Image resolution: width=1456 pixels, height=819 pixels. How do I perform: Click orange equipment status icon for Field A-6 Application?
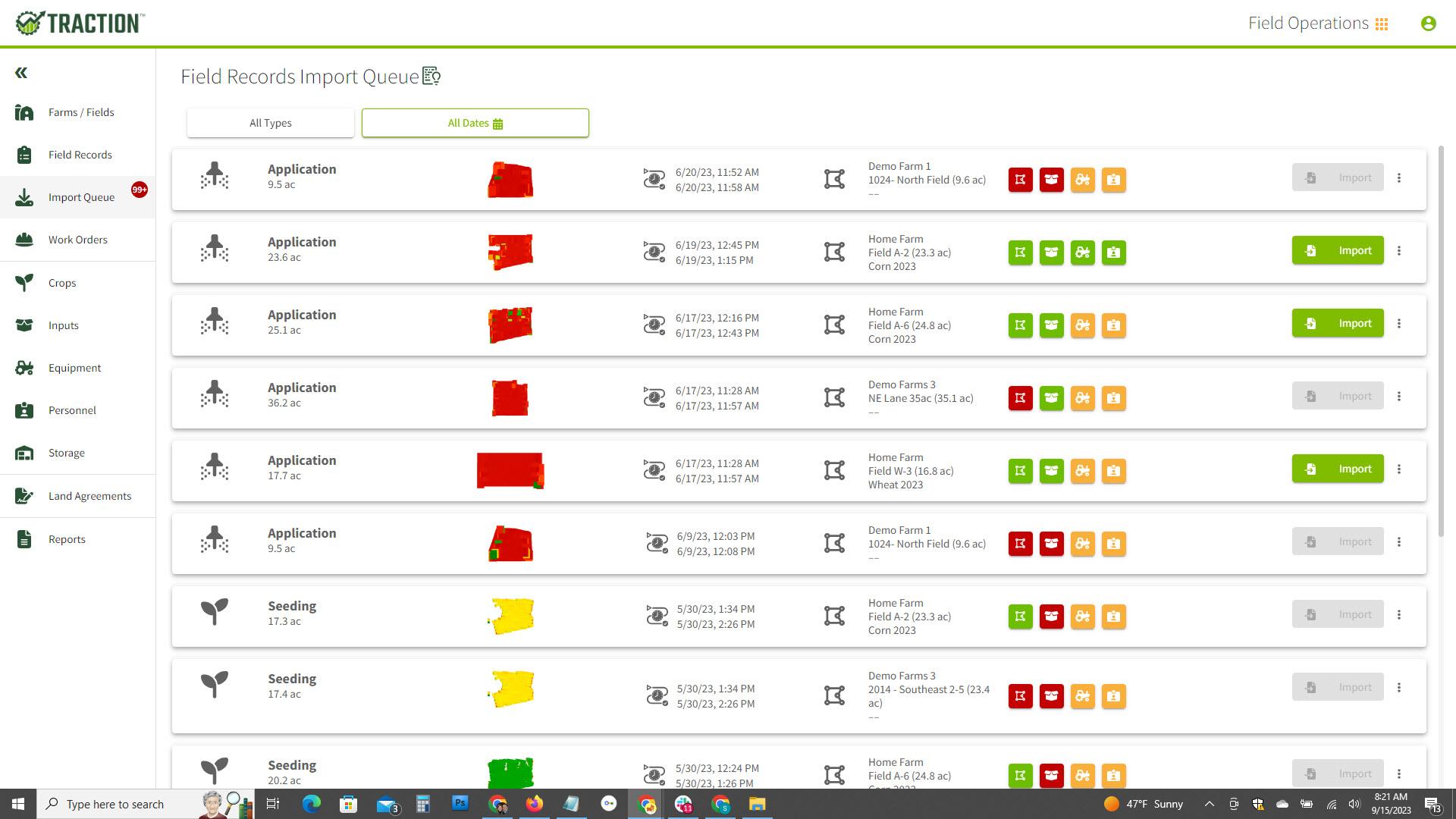click(1082, 325)
